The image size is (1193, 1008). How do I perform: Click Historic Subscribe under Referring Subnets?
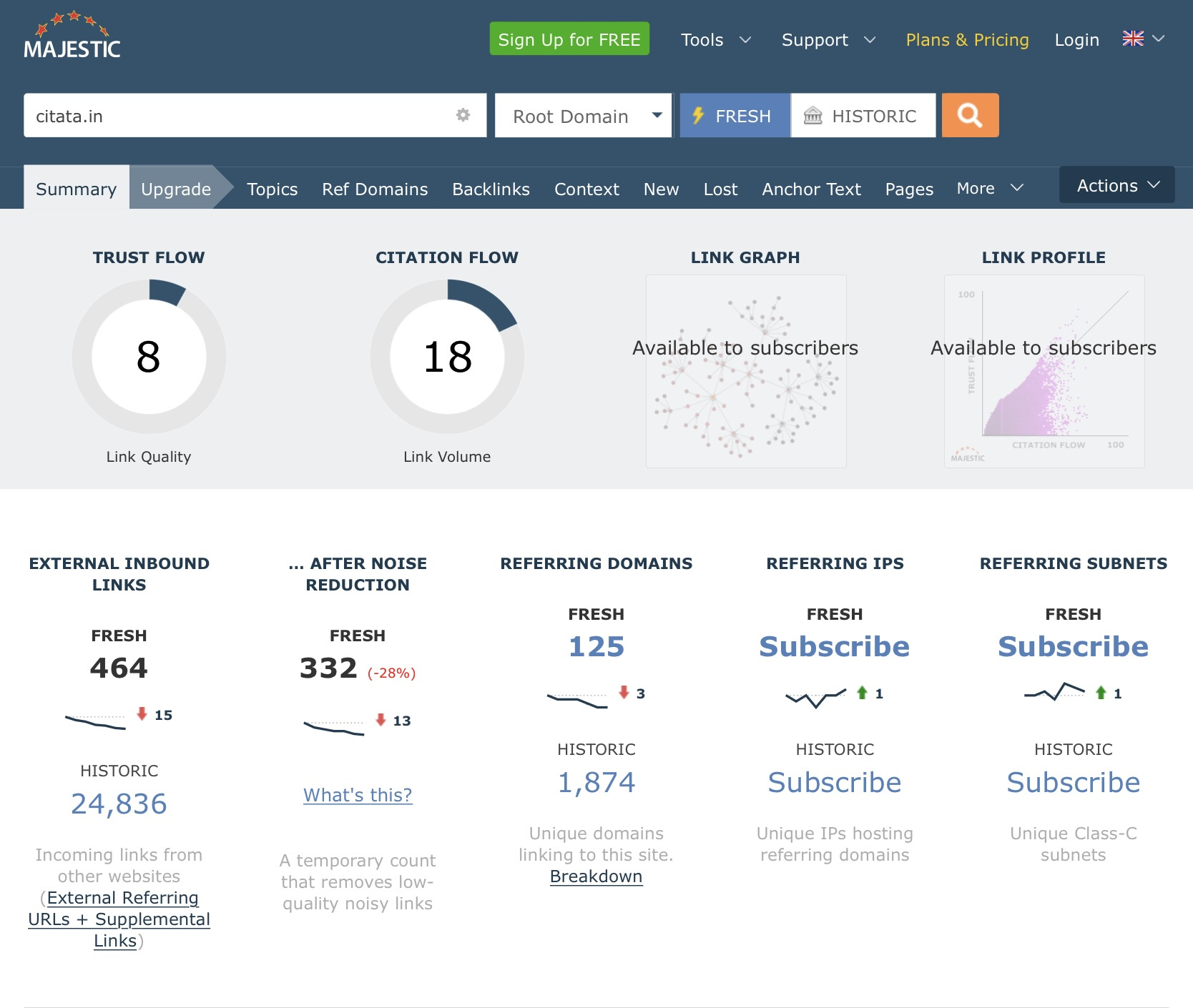tap(1074, 782)
